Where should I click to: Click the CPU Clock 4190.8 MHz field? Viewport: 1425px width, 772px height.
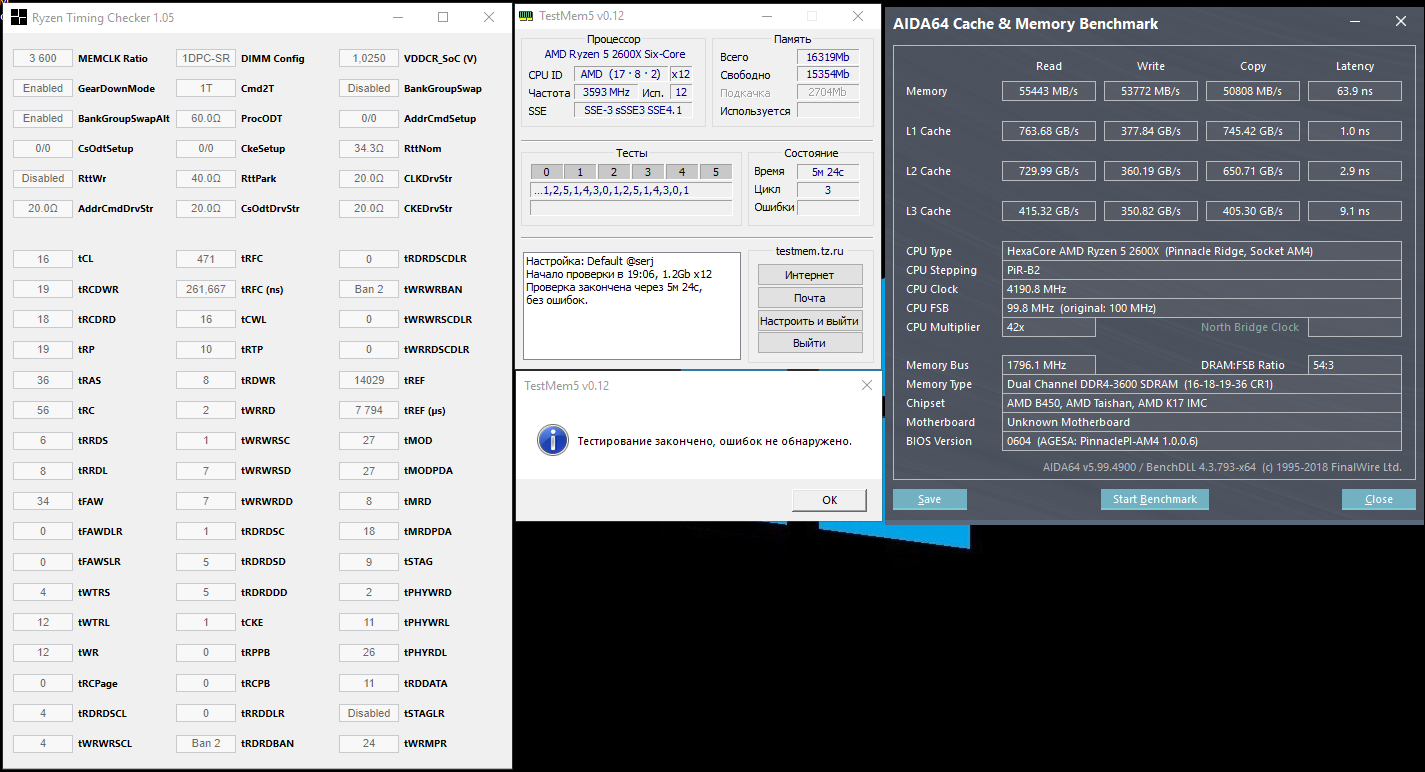1203,289
